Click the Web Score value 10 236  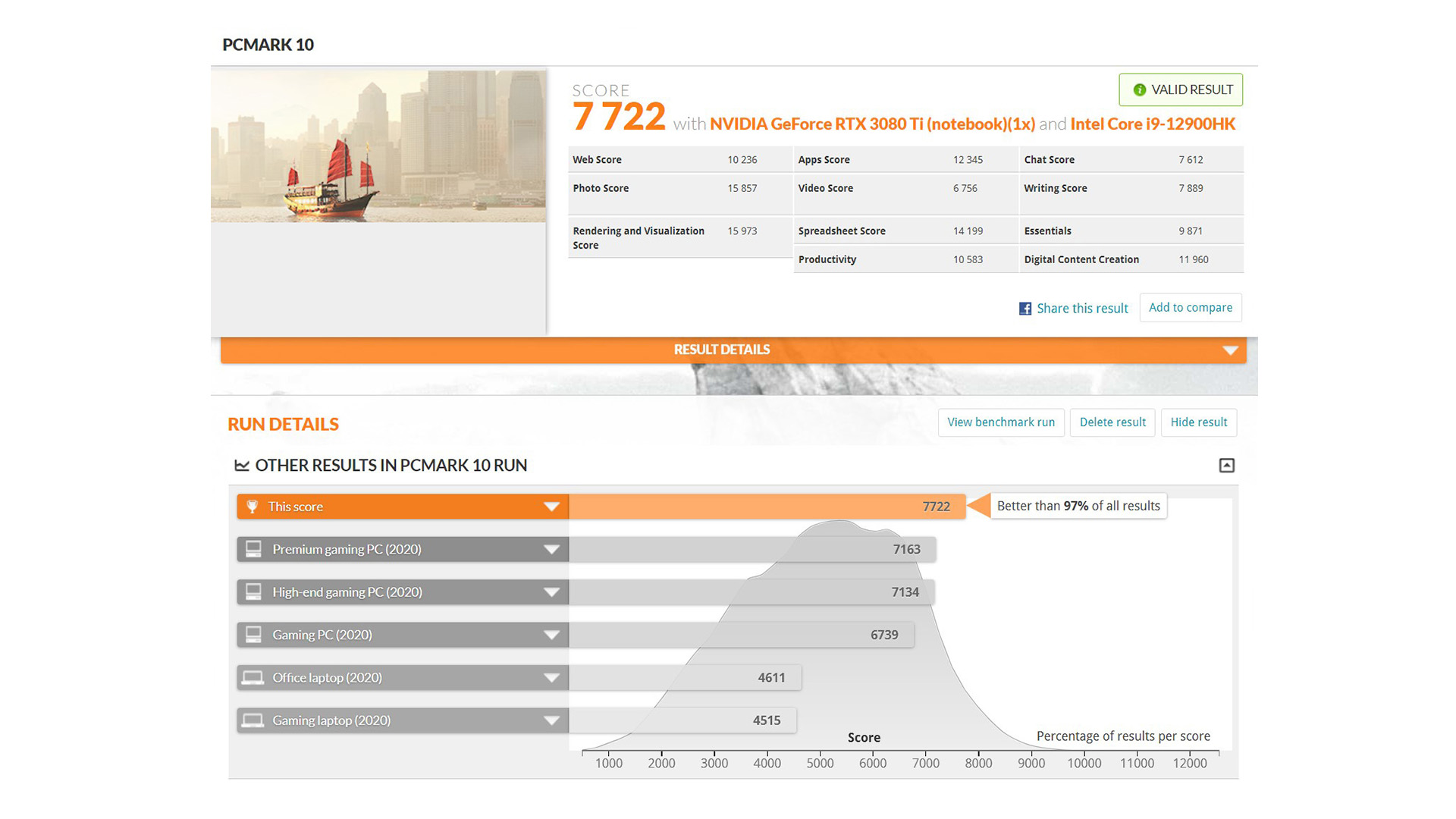[x=742, y=160]
